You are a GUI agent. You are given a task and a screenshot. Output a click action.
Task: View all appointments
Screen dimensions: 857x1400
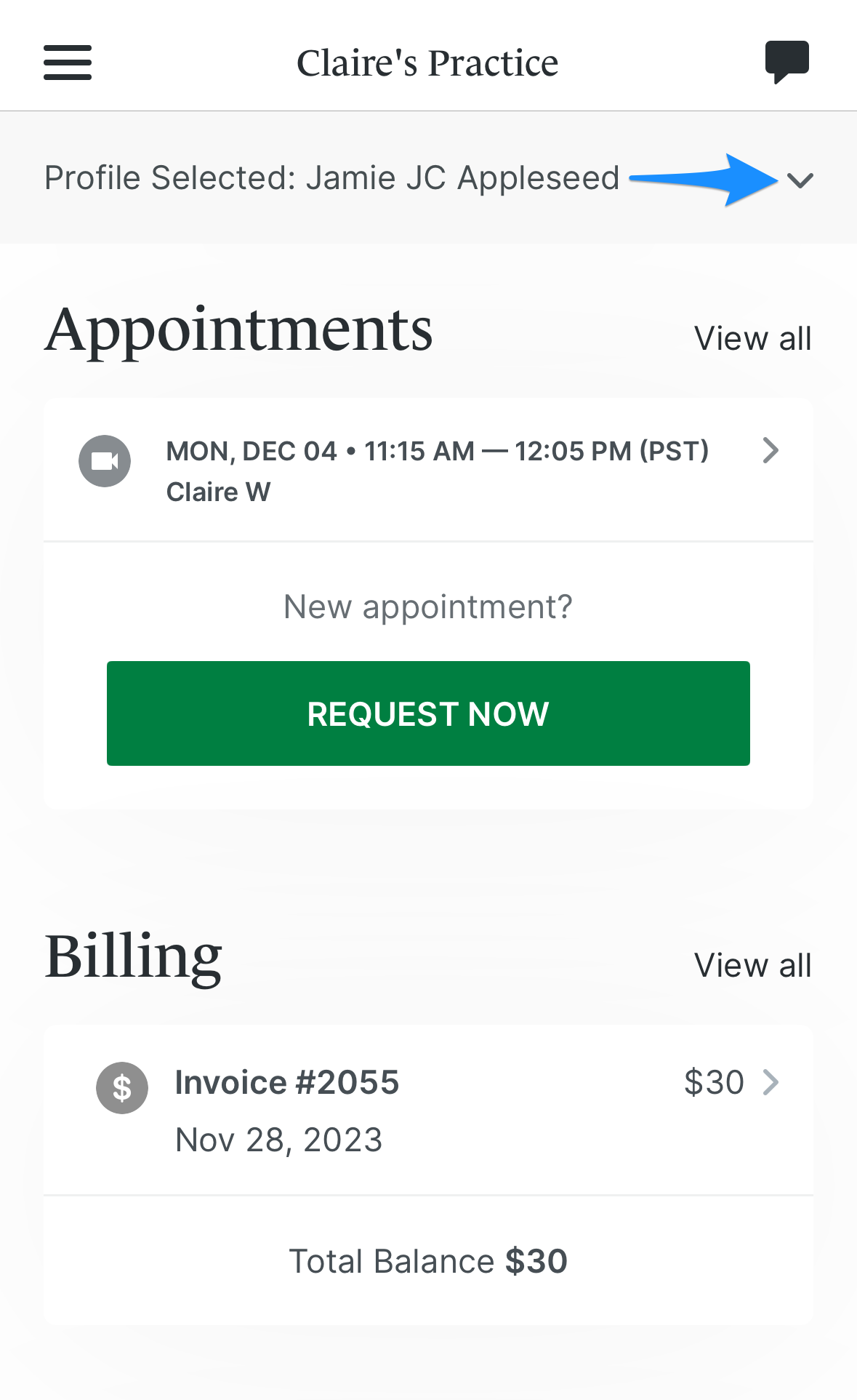pos(752,337)
